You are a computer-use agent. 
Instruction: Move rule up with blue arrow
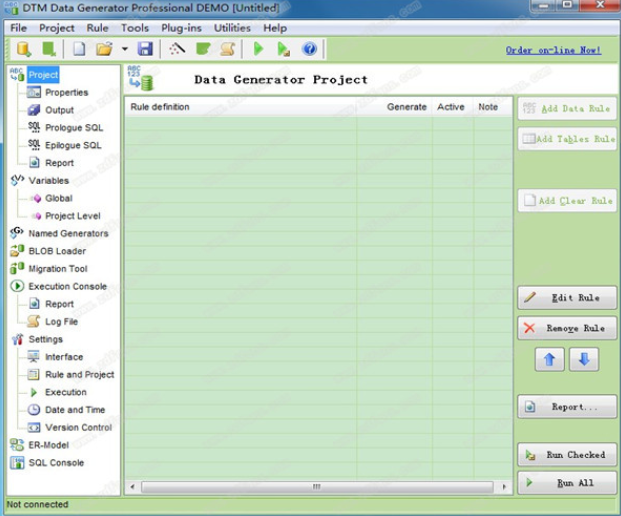[549, 360]
